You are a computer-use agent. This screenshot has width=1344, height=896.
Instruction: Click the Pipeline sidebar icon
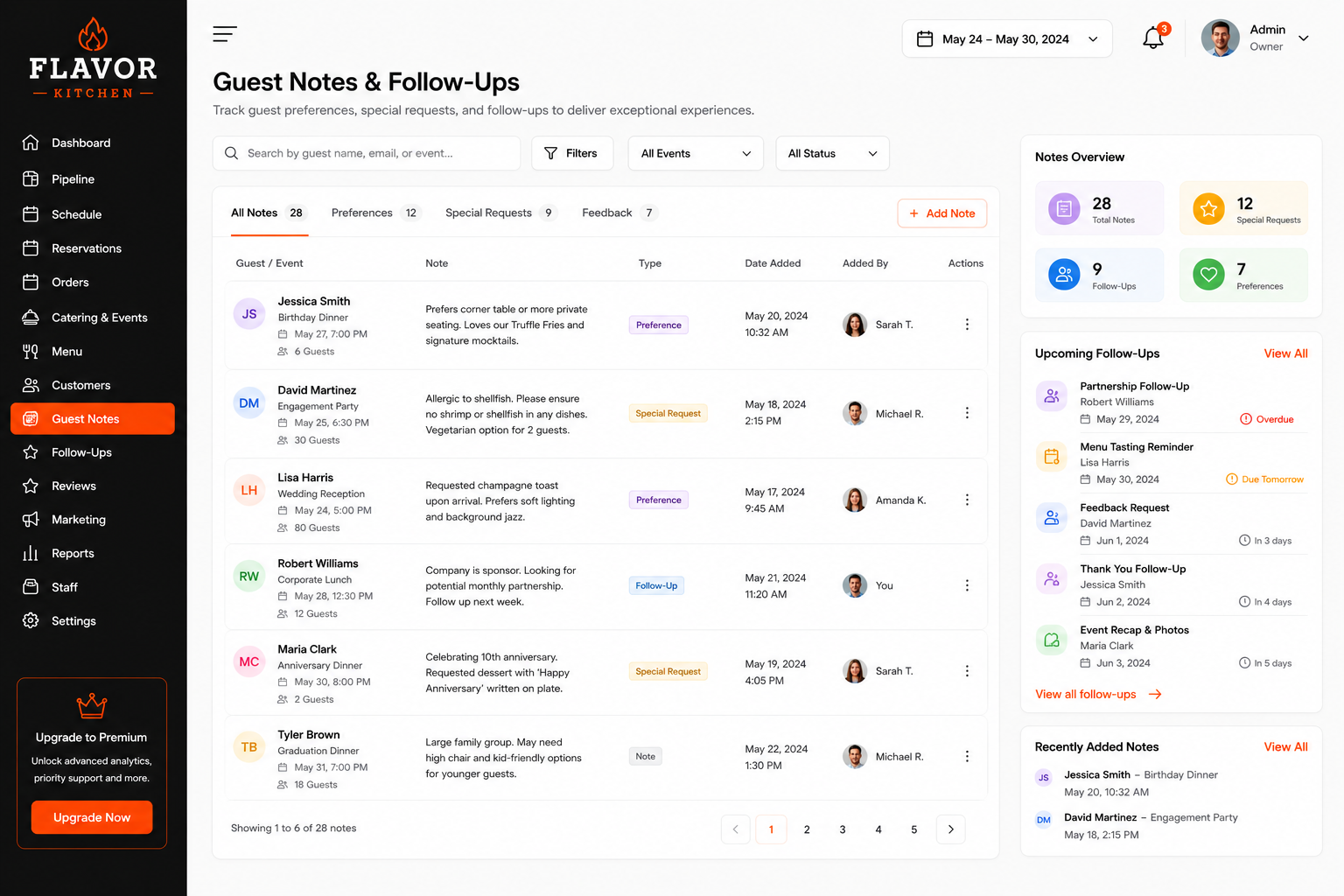(31, 178)
